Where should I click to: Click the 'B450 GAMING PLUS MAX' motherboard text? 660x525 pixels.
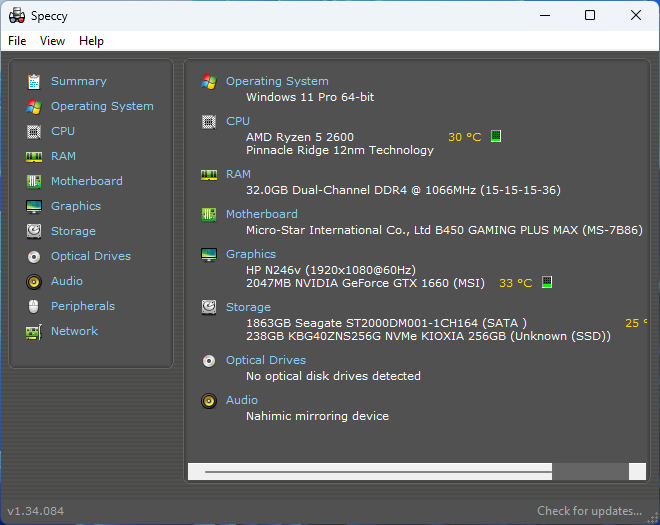[506, 230]
